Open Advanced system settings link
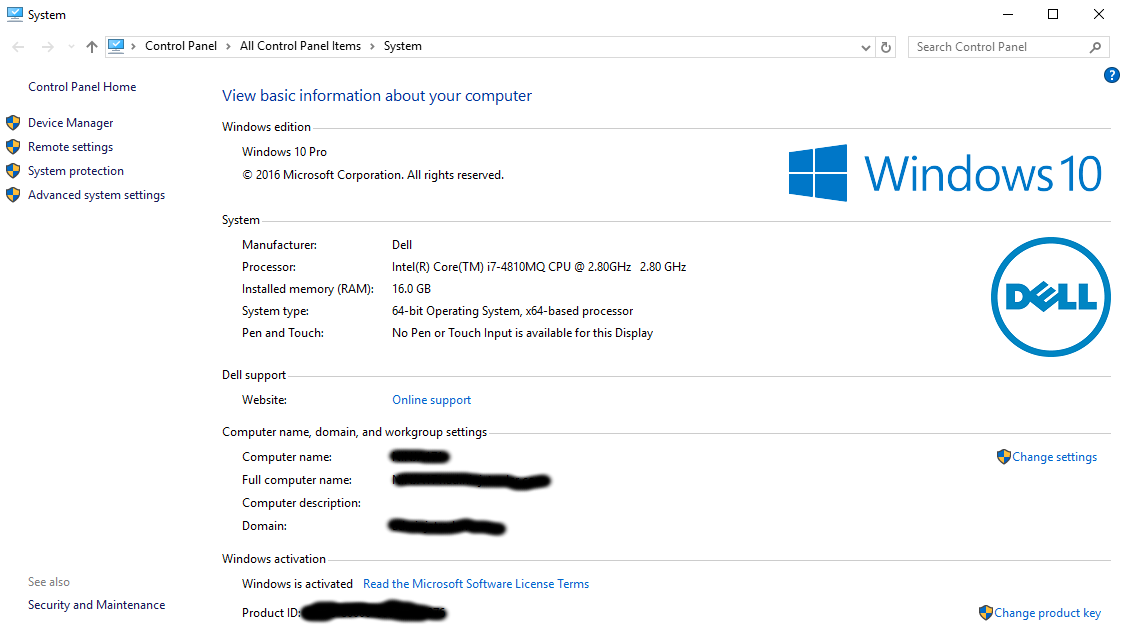 click(x=97, y=195)
